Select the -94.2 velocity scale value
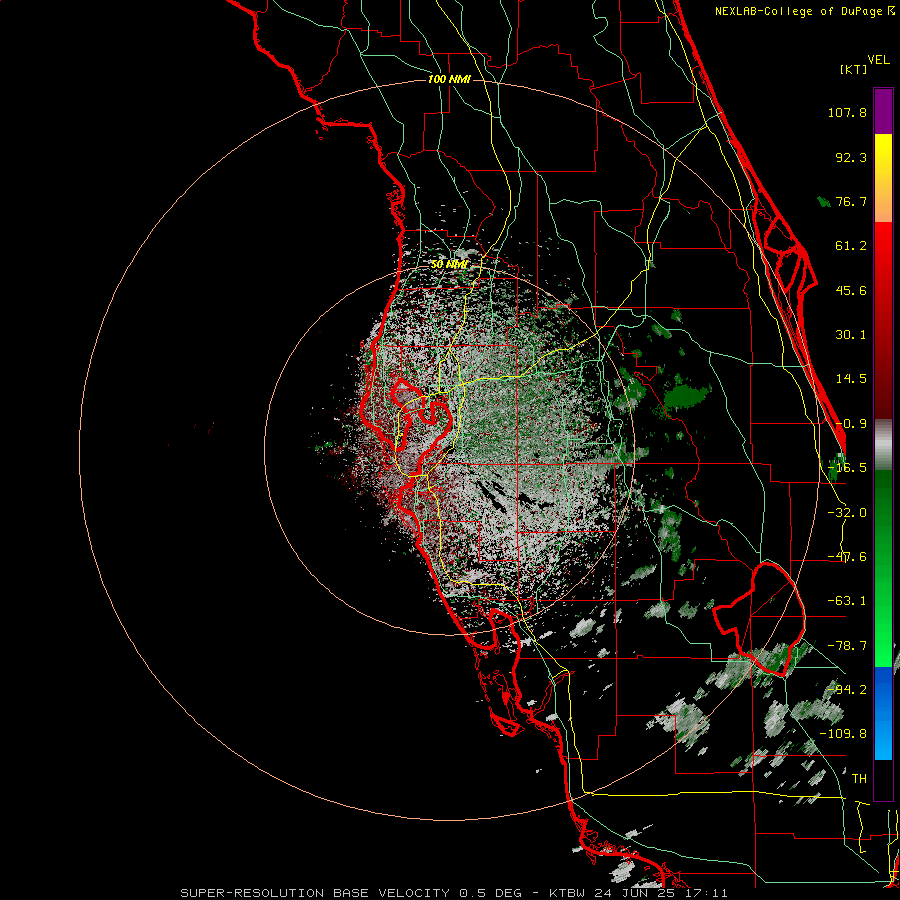The image size is (900, 900). click(x=847, y=690)
